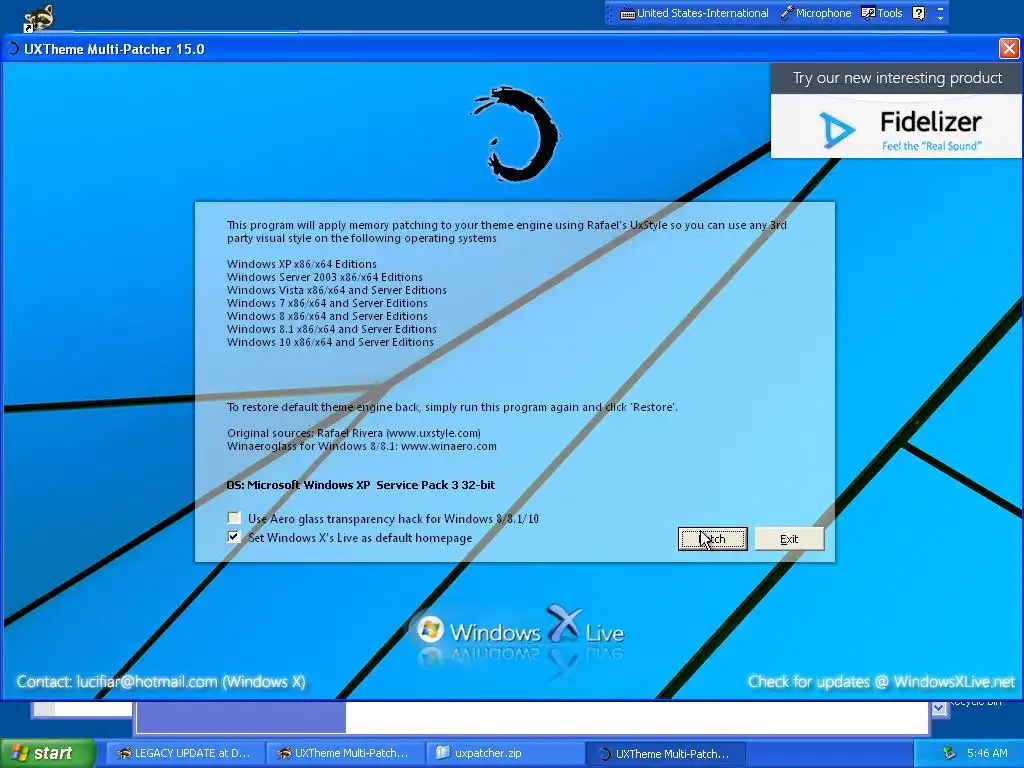1024x768 pixels.
Task: Click the raccoon desktop shortcut icon
Action: pyautogui.click(x=39, y=18)
